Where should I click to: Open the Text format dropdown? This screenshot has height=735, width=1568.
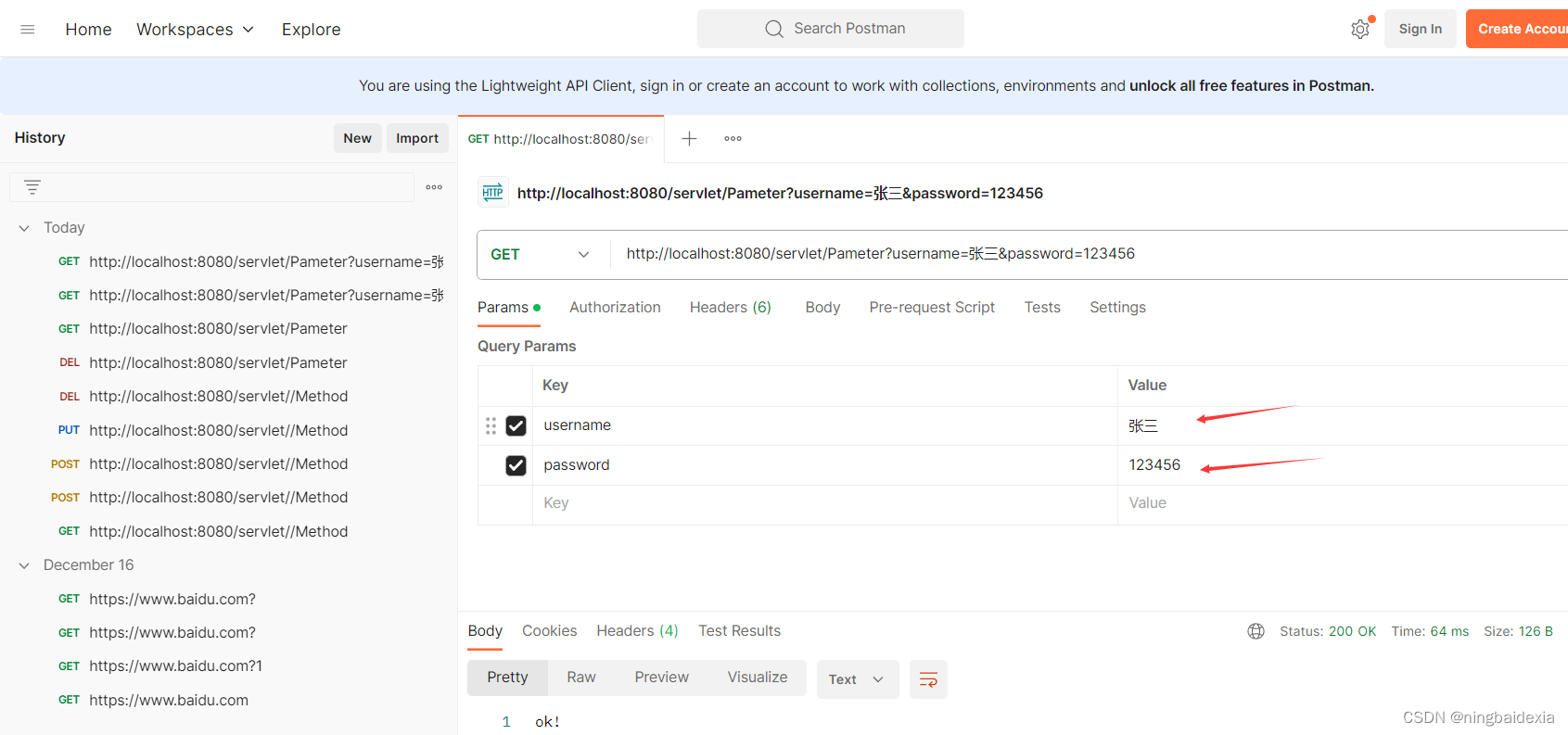tap(857, 679)
